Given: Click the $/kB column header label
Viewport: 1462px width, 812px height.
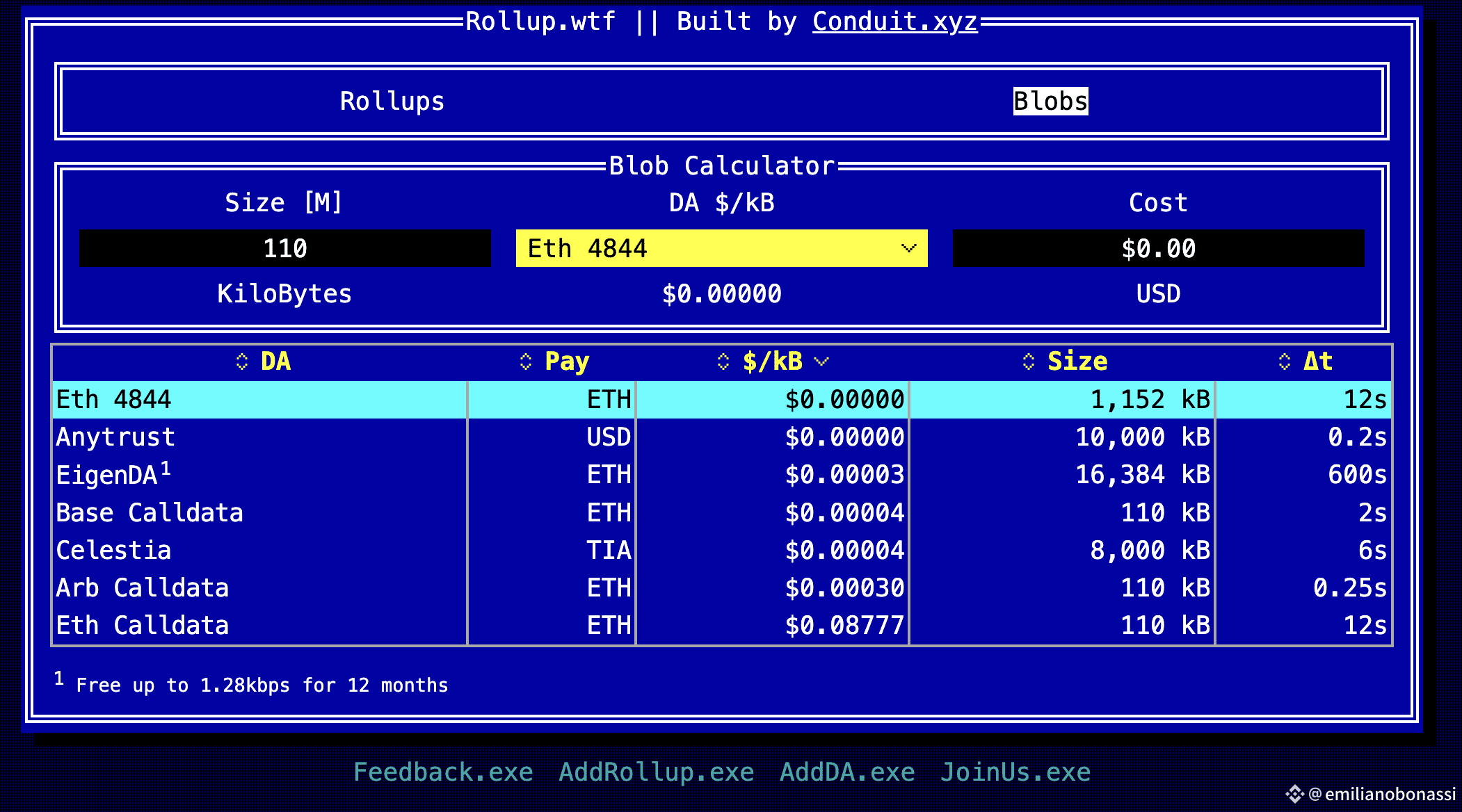Looking at the screenshot, I should 773,362.
